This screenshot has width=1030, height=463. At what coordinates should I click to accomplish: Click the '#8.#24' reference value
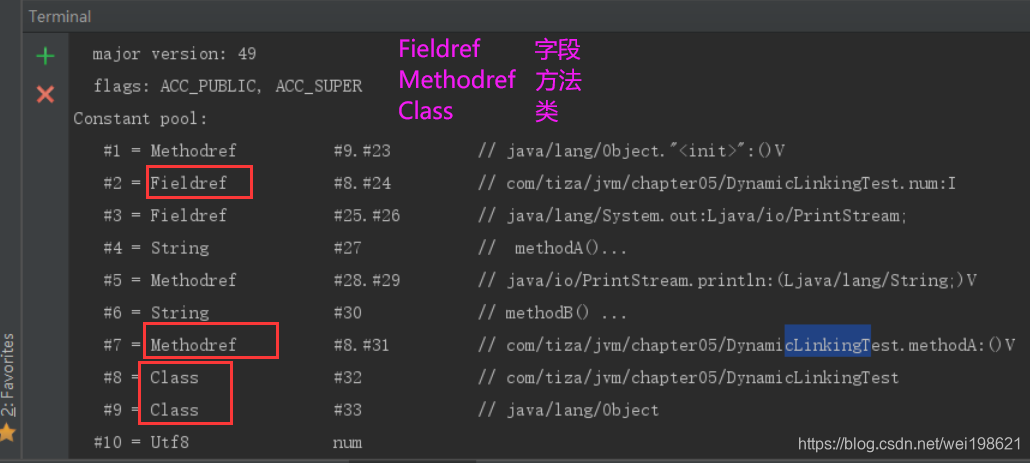coord(362,183)
